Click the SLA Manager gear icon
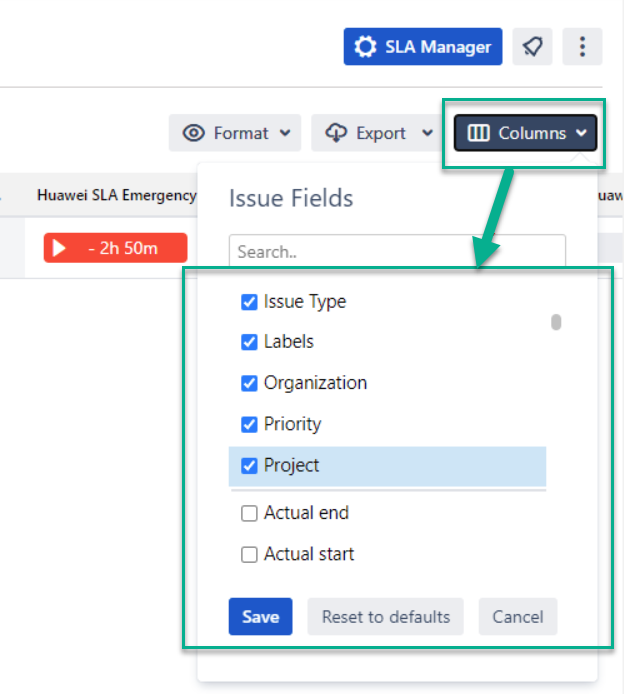The height and width of the screenshot is (695, 624). (366, 47)
